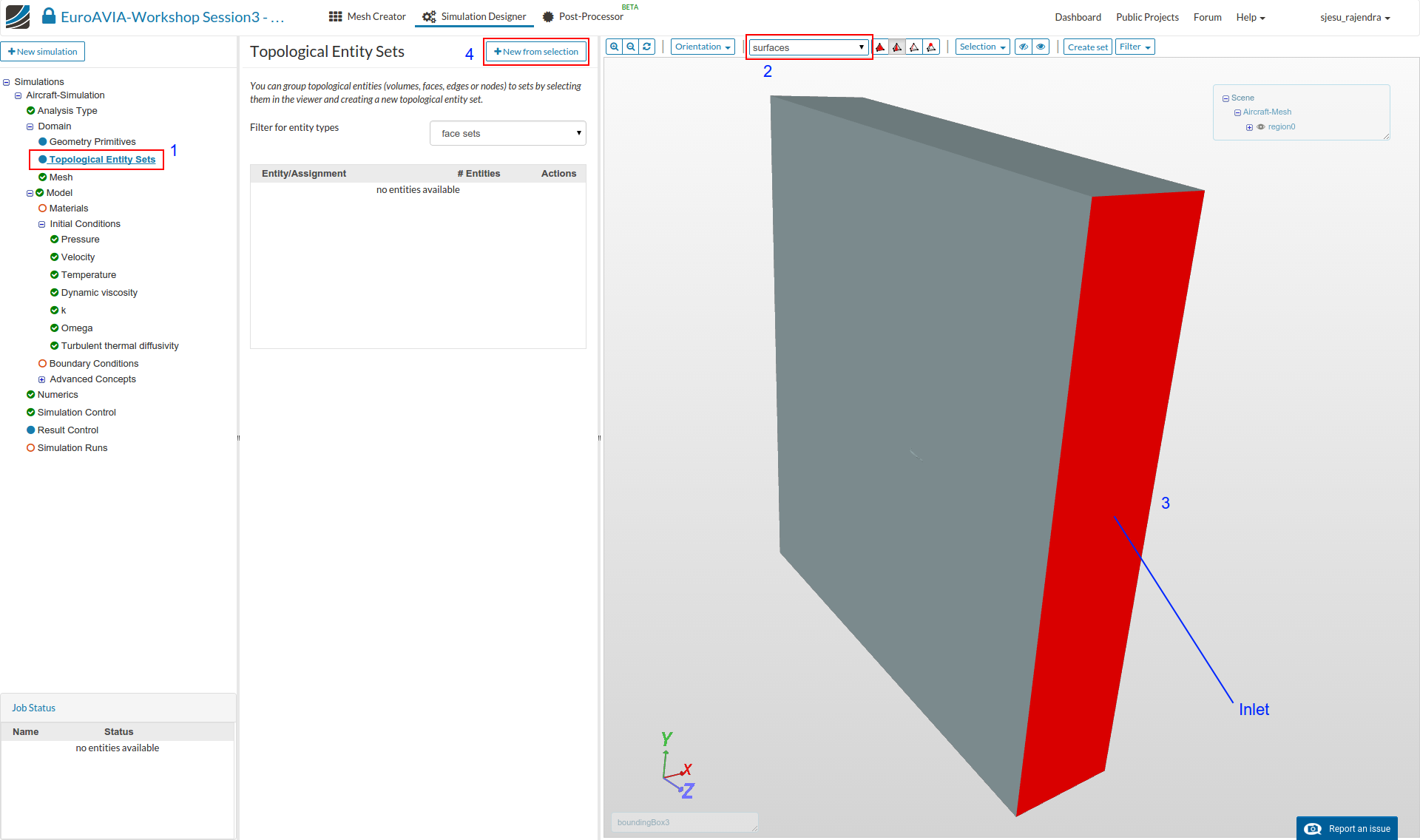Image resolution: width=1420 pixels, height=840 pixels.
Task: Switch to the Simulation Designer tab
Action: 474,16
